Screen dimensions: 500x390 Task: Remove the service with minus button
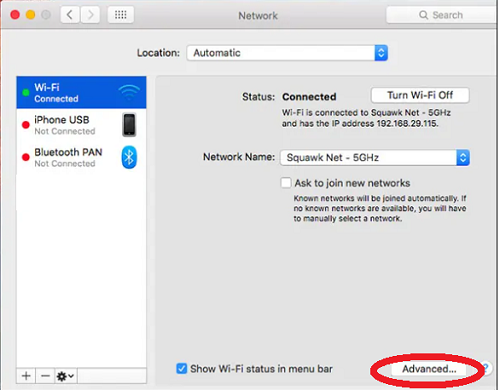(45, 376)
